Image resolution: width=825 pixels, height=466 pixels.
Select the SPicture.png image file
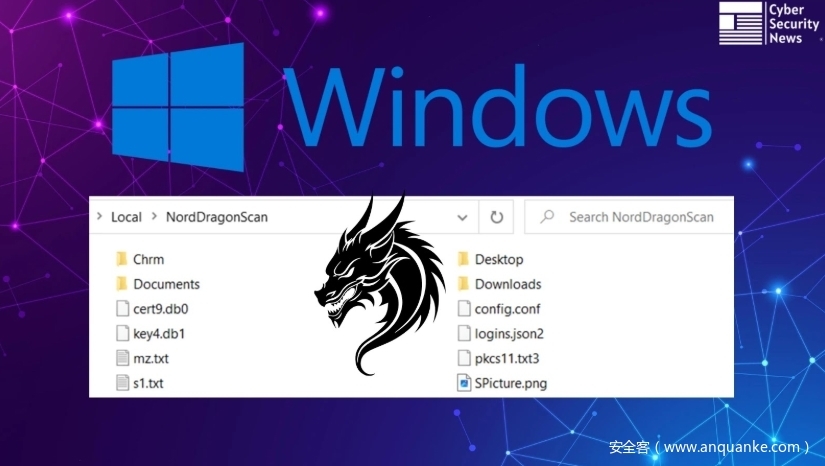[x=510, y=382]
